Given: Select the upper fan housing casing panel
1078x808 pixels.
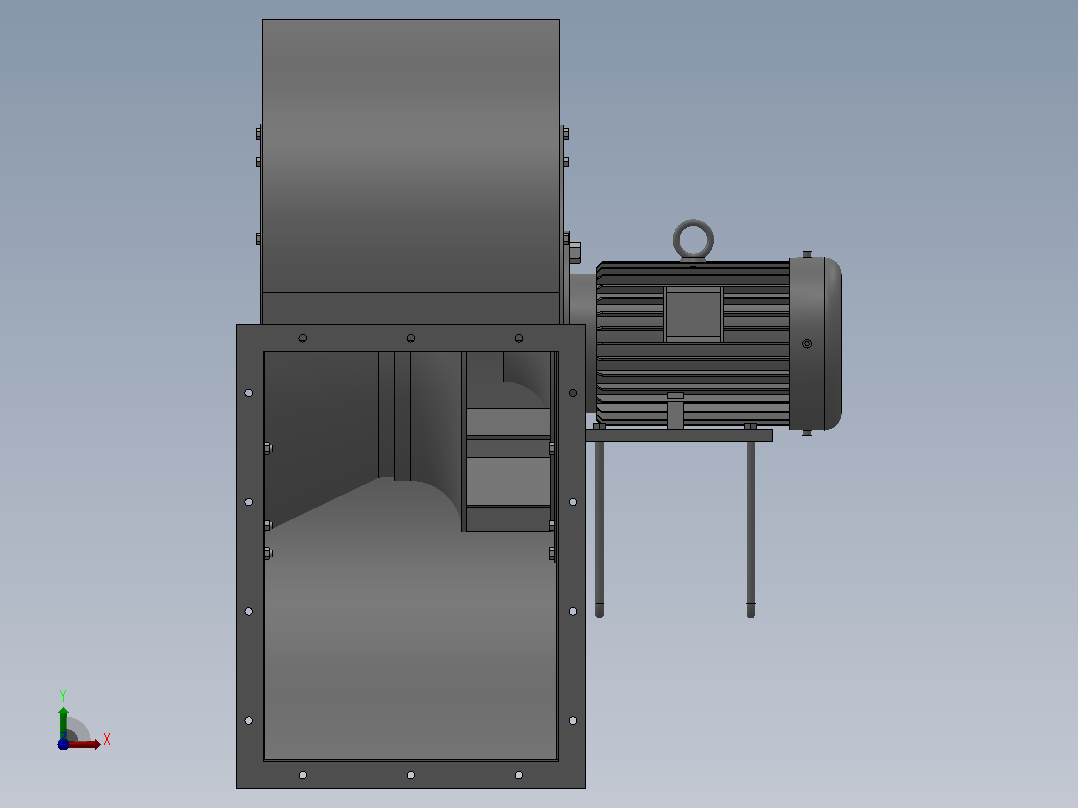Looking at the screenshot, I should tap(411, 156).
